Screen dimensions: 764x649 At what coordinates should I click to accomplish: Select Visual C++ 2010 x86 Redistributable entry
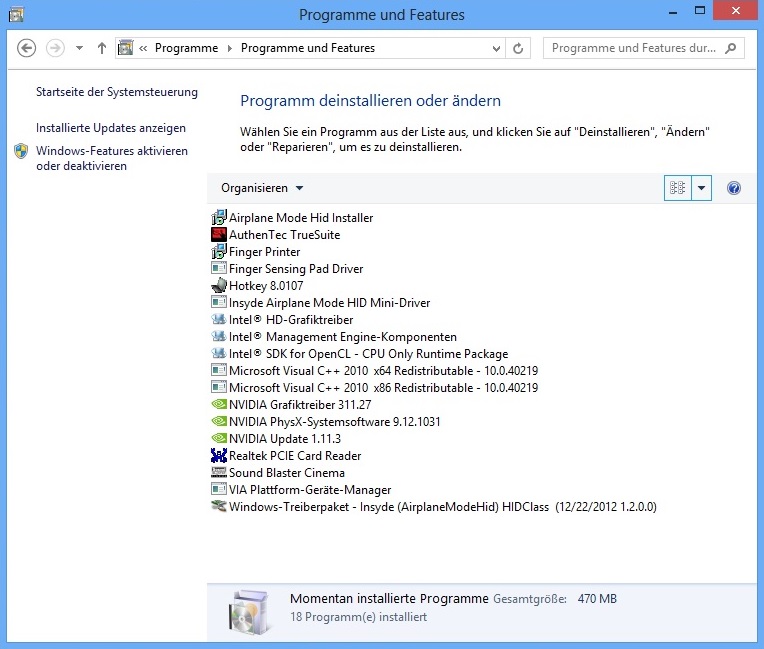tap(384, 388)
